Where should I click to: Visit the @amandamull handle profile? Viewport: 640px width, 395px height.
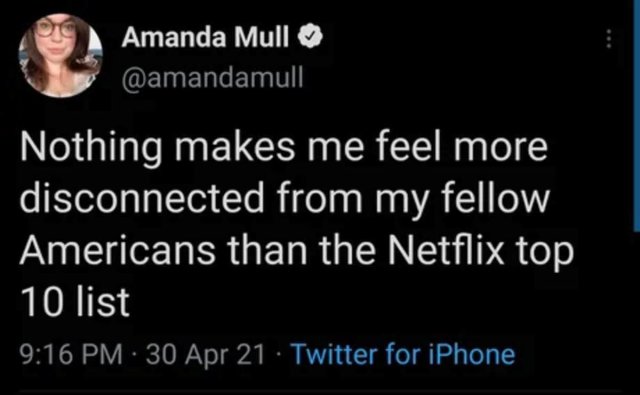pyautogui.click(x=212, y=77)
